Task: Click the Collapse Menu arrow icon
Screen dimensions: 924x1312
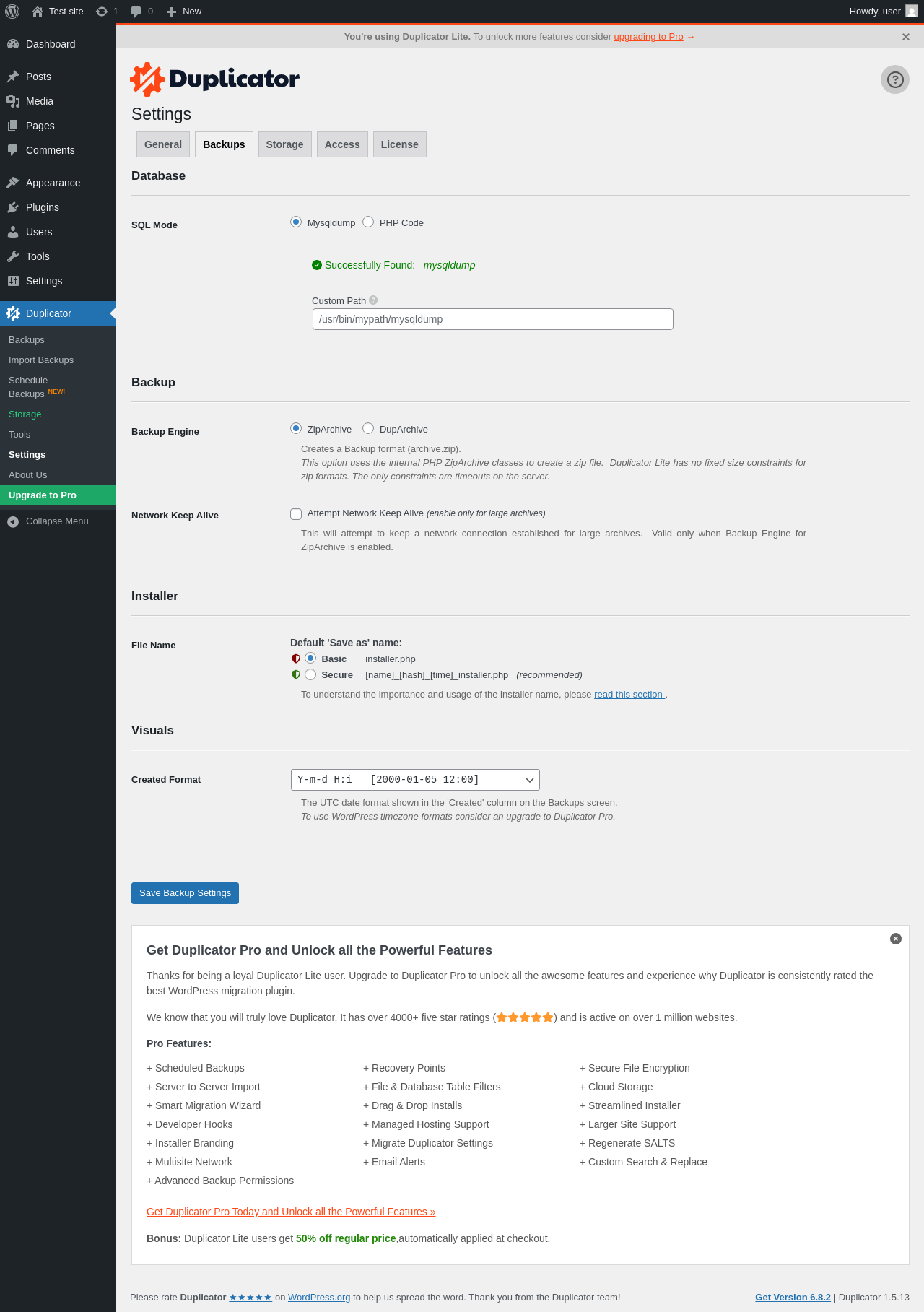Action: (13, 521)
